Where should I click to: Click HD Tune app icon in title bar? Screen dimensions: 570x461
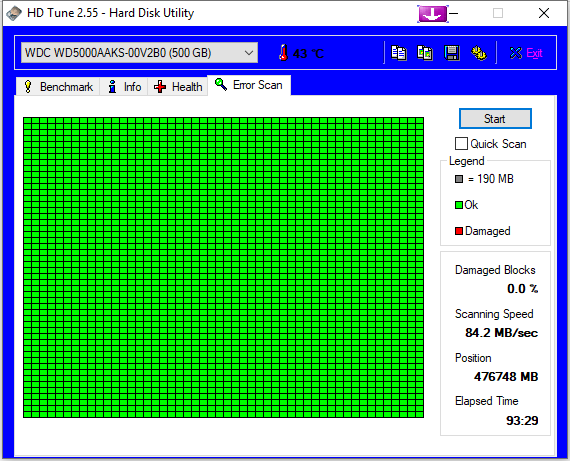pyautogui.click(x=14, y=13)
